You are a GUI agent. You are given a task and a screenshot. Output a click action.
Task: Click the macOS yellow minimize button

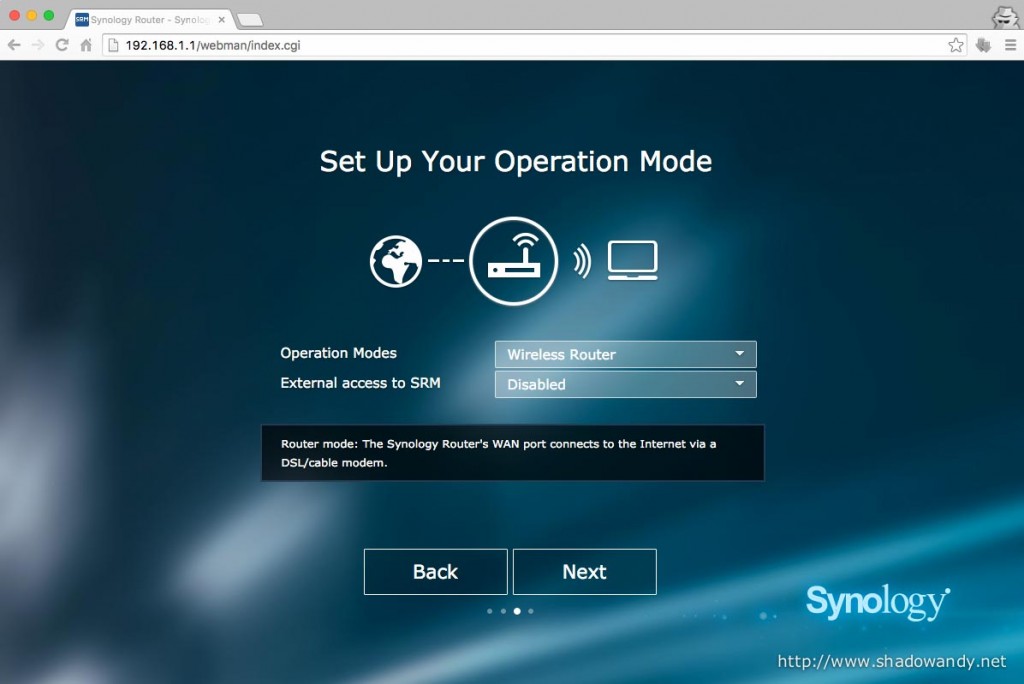31,15
